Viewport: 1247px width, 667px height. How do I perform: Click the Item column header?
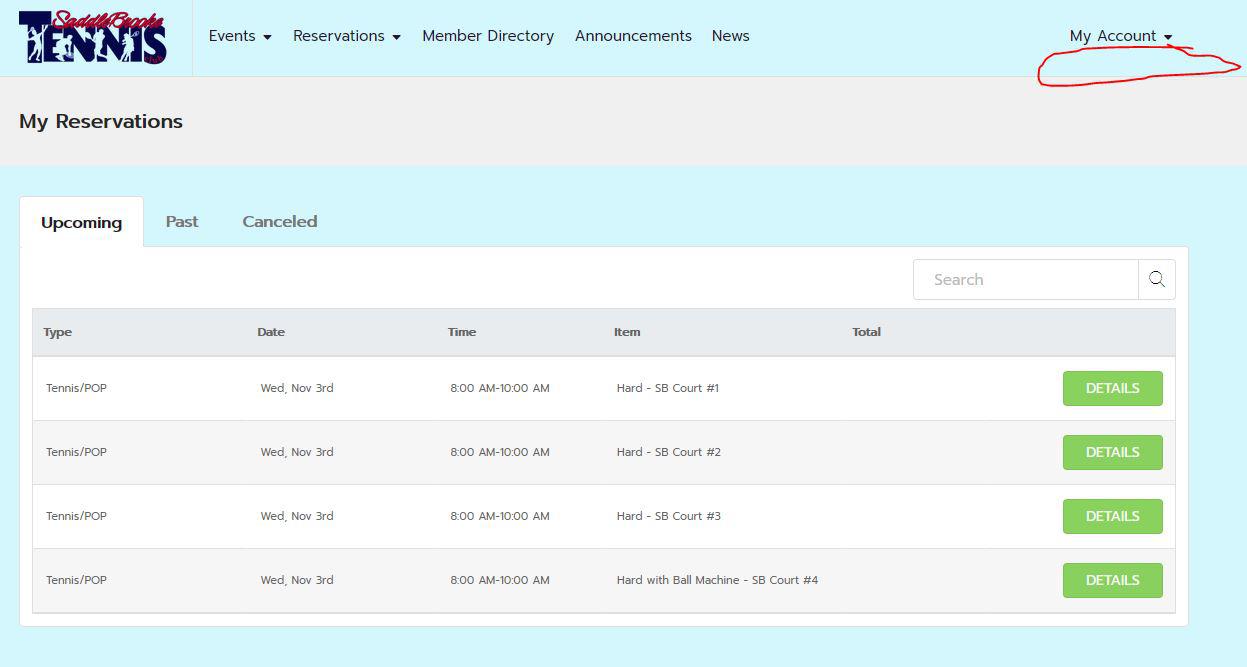coord(627,332)
